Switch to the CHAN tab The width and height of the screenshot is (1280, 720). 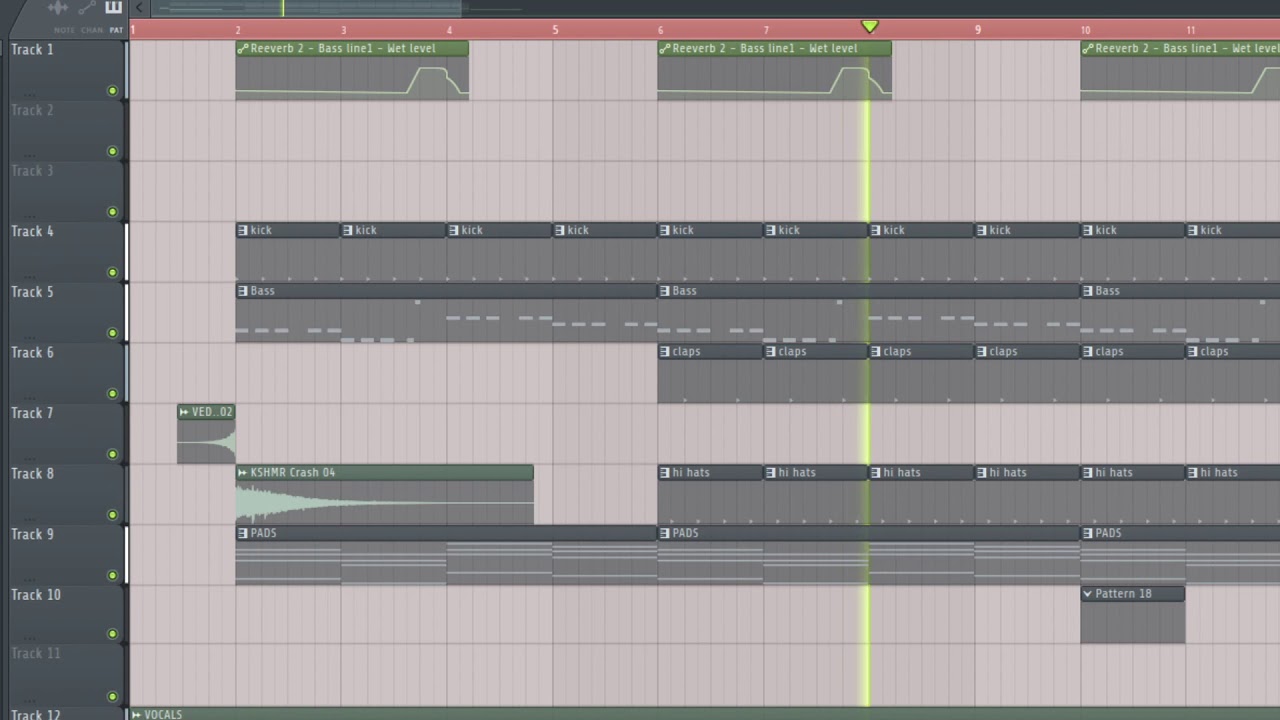[x=92, y=30]
